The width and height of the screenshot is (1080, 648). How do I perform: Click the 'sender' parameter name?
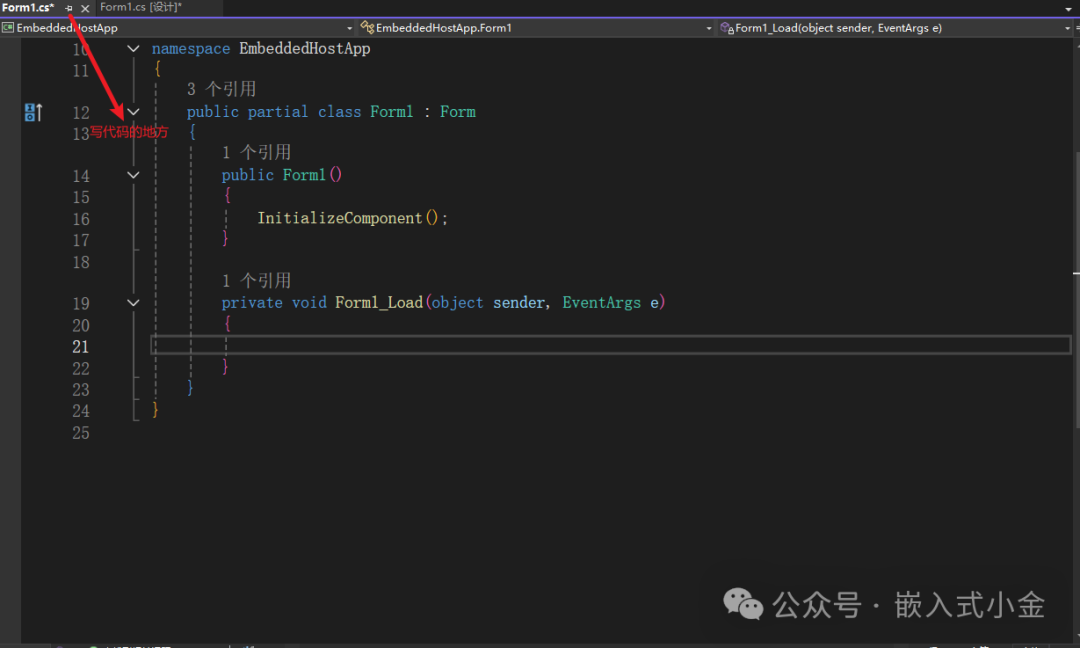519,303
